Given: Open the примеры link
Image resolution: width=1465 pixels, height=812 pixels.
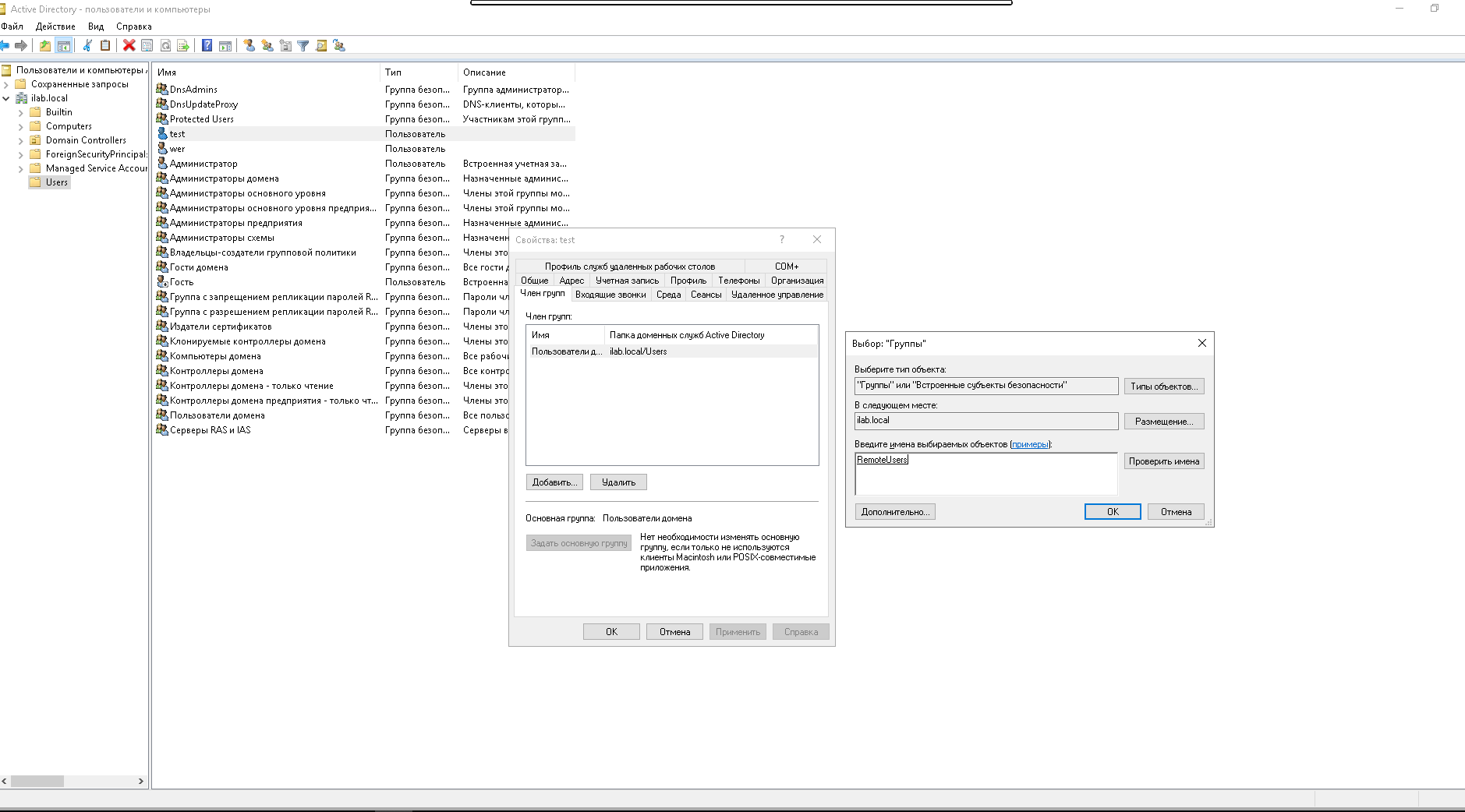Looking at the screenshot, I should pos(1030,444).
